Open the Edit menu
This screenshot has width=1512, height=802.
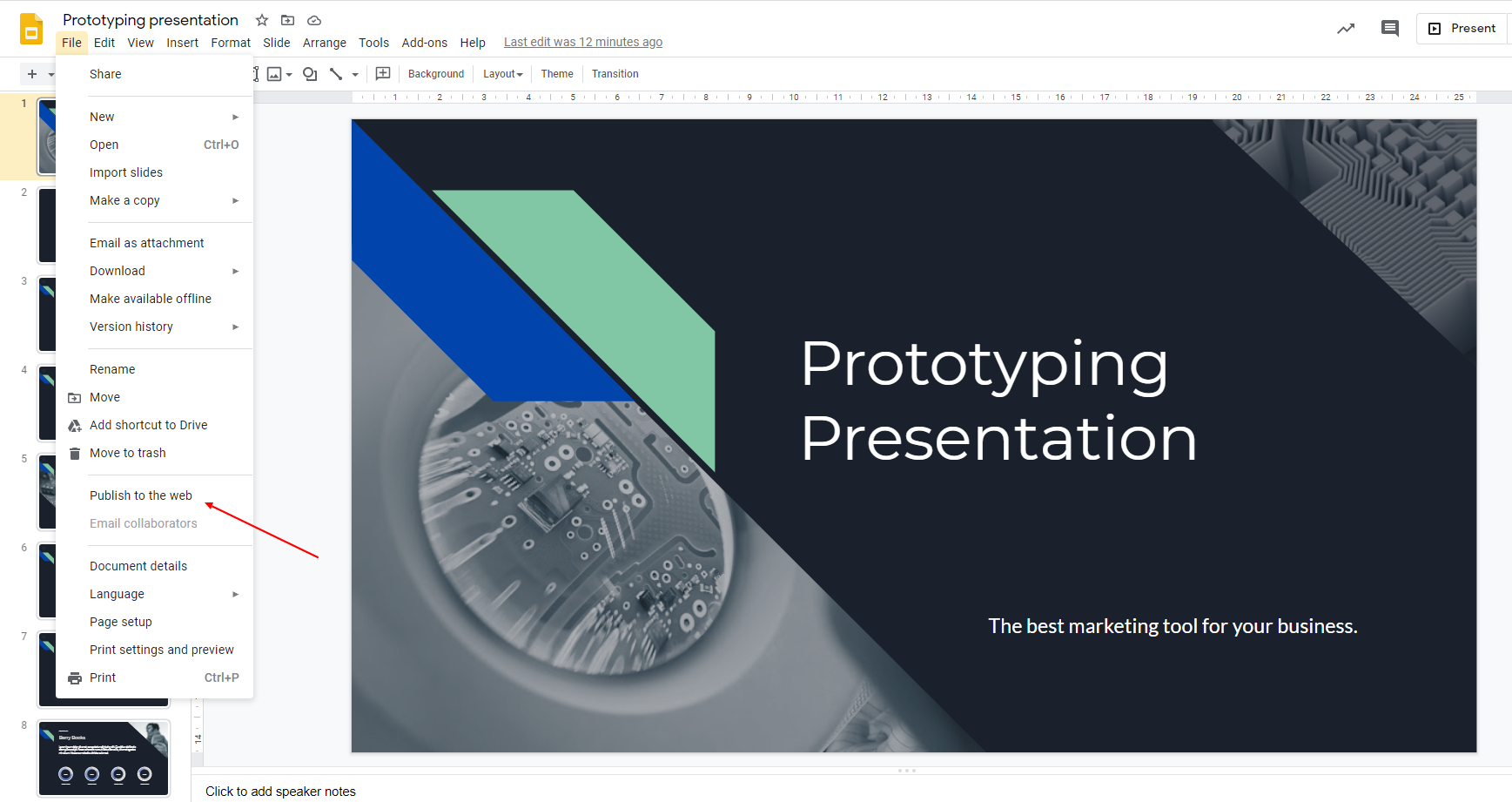tap(104, 43)
